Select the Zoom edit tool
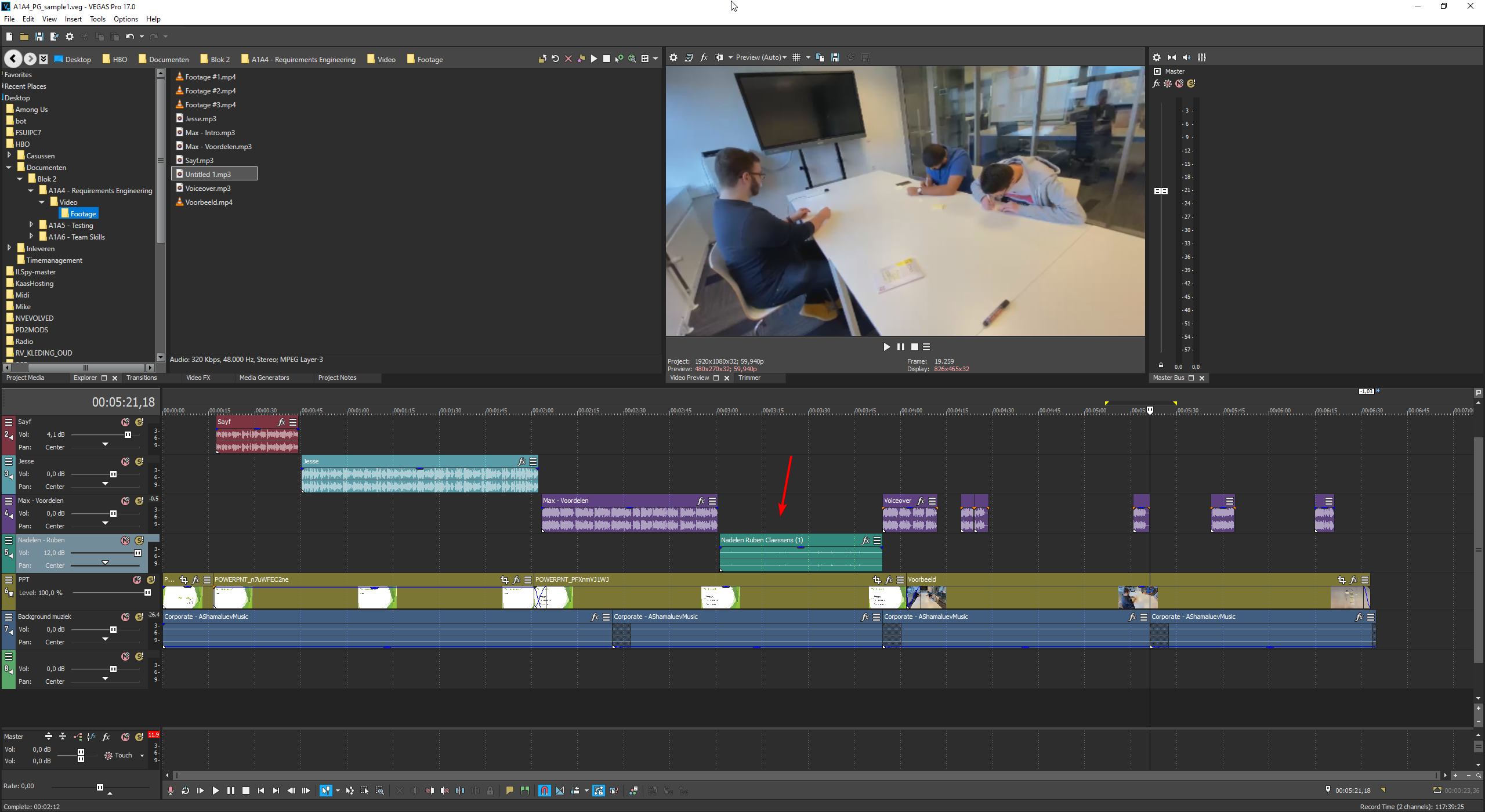Viewport: 1485px width, 812px height. tap(379, 791)
